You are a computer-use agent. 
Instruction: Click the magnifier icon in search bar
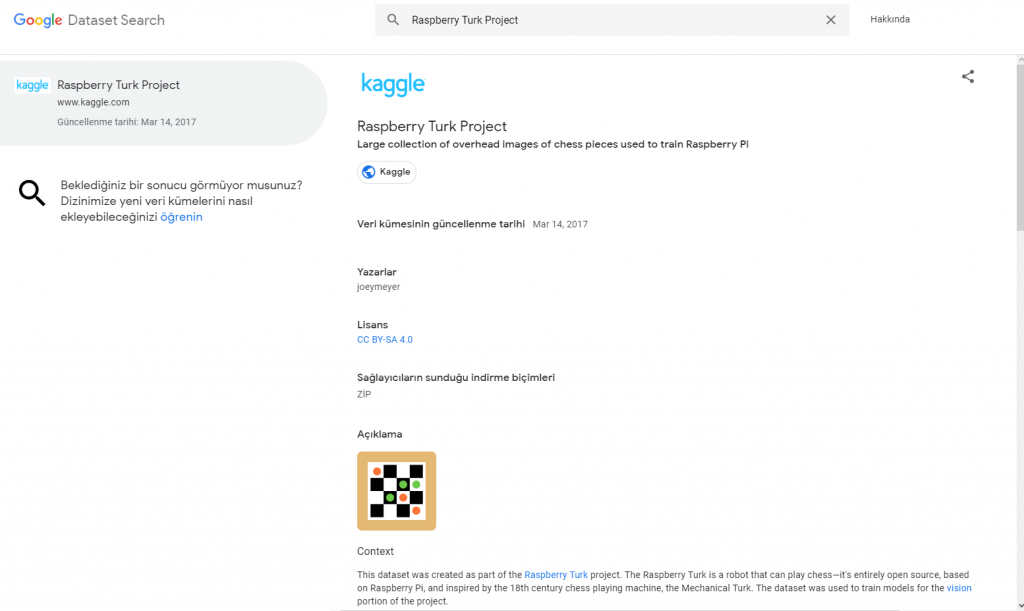(392, 20)
